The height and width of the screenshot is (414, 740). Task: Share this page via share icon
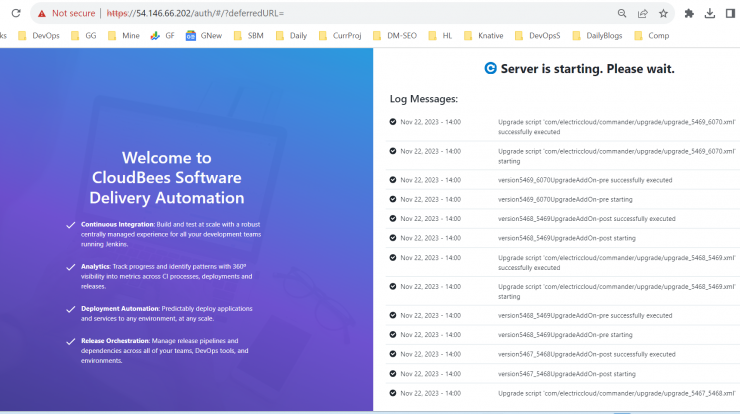tap(643, 14)
